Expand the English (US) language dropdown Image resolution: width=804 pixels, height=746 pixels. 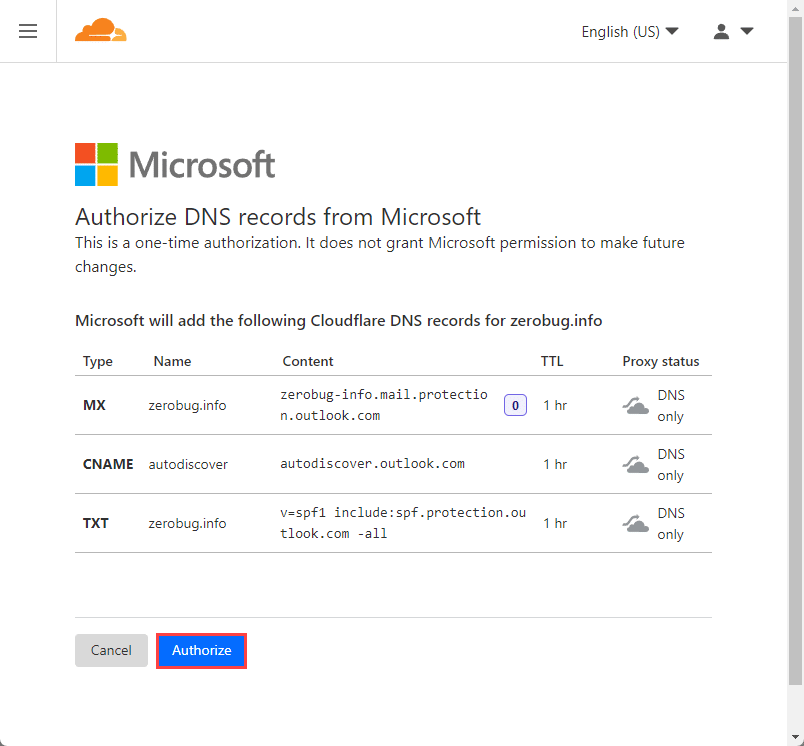(630, 32)
